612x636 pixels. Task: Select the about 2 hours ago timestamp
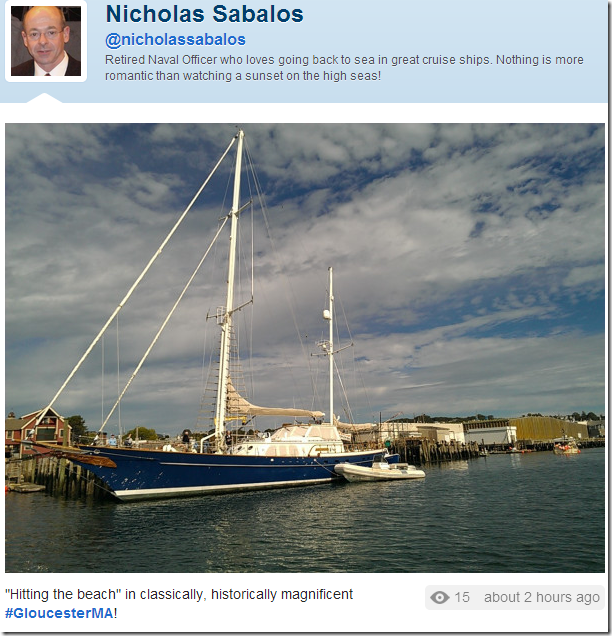pyautogui.click(x=541, y=597)
